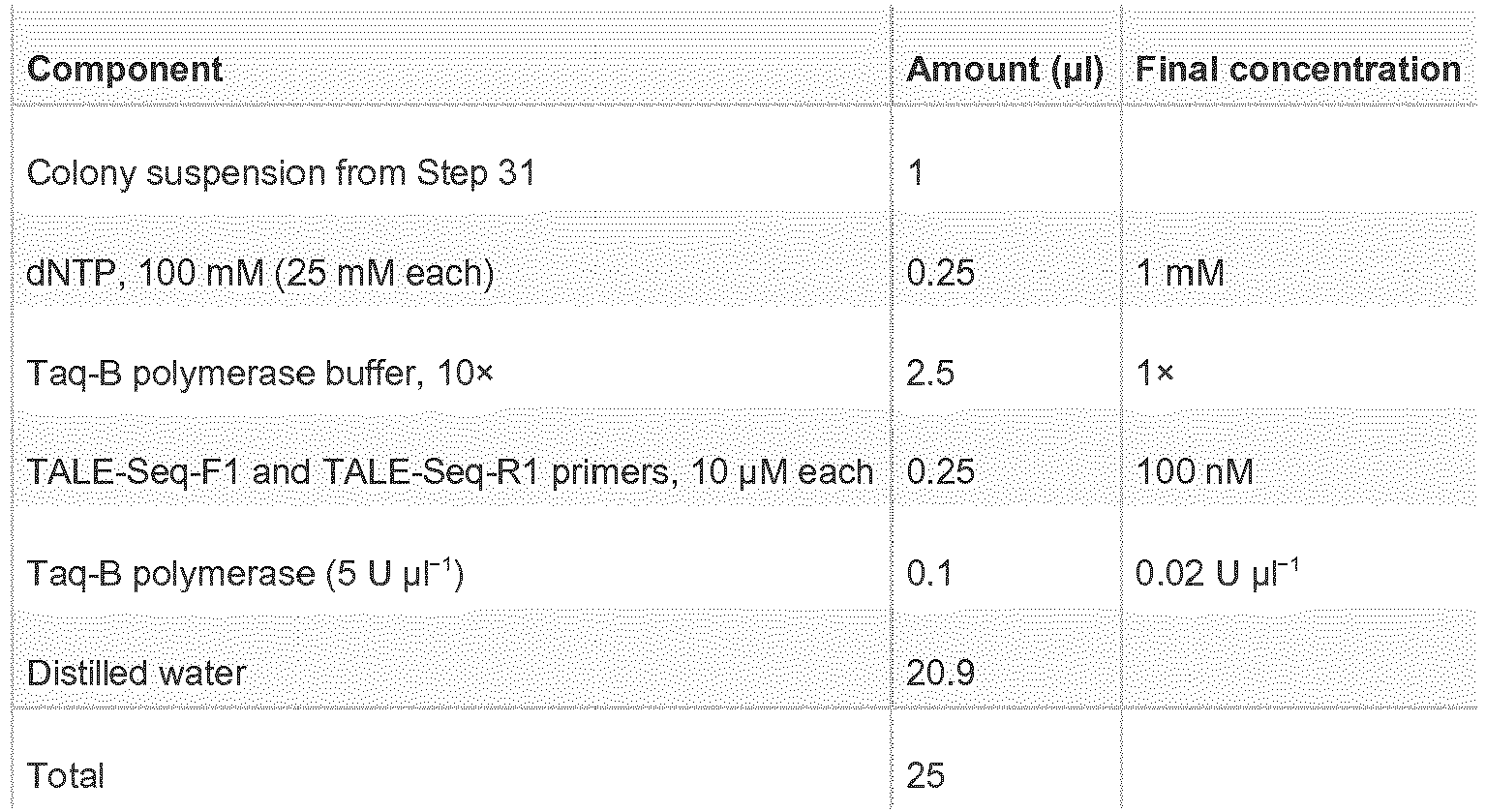The image size is (1486, 812).
Task: Click the colony suspension amount value 1
Action: point(916,175)
